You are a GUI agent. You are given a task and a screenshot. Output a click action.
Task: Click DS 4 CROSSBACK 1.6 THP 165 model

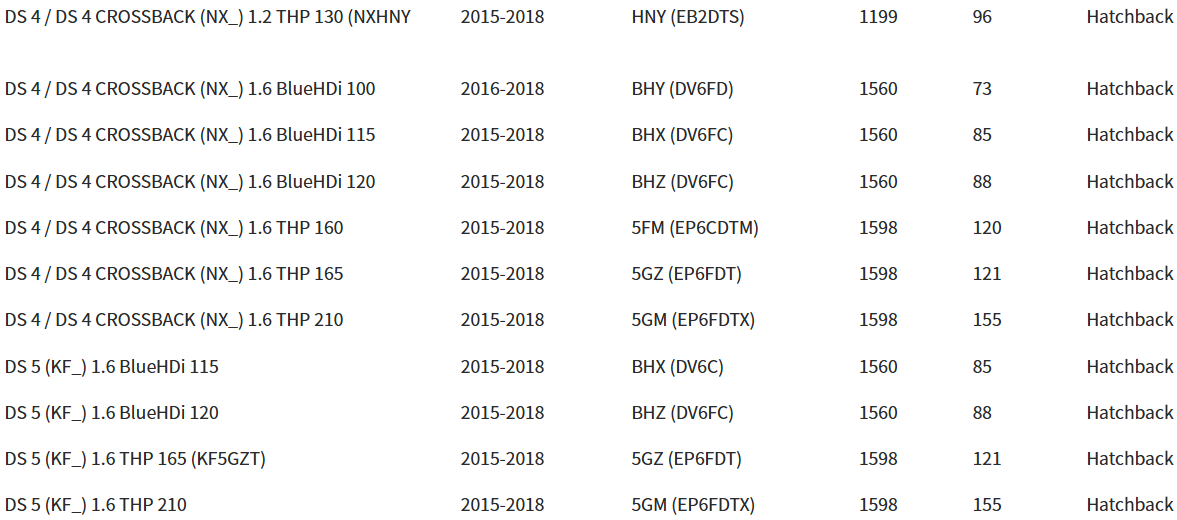point(174,274)
